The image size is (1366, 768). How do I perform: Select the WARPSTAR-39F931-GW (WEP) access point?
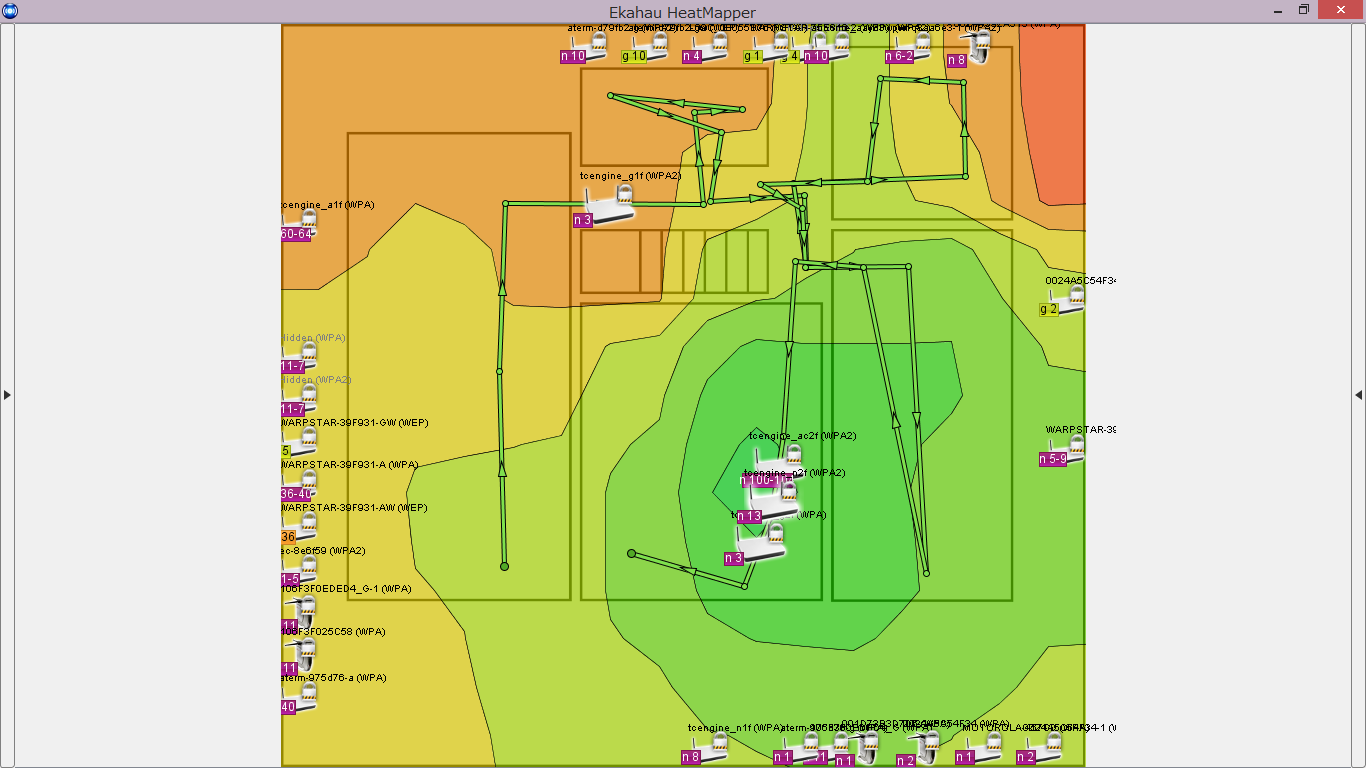300,441
